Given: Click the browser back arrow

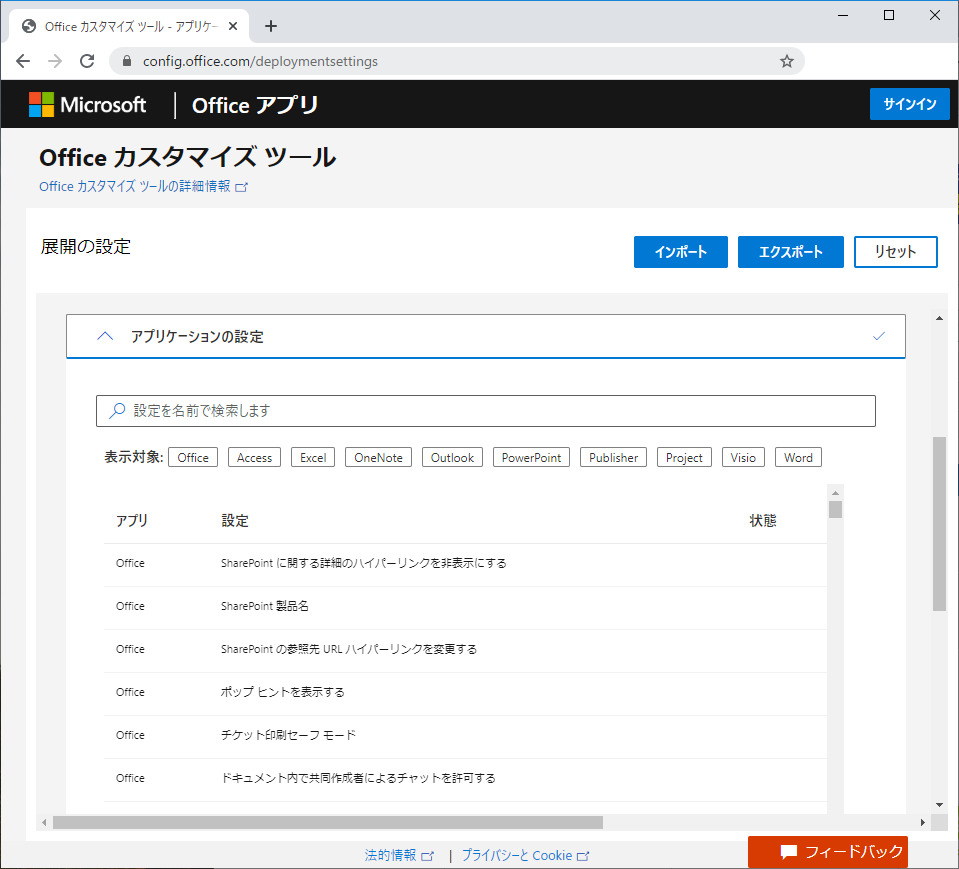Looking at the screenshot, I should pyautogui.click(x=23, y=61).
